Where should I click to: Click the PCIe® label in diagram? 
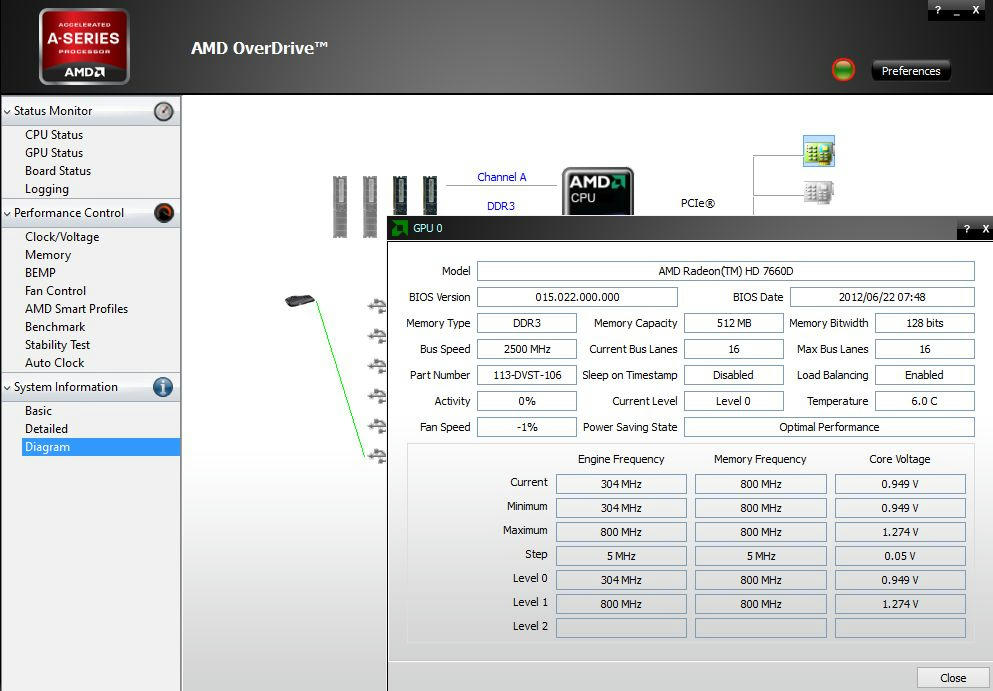point(698,203)
